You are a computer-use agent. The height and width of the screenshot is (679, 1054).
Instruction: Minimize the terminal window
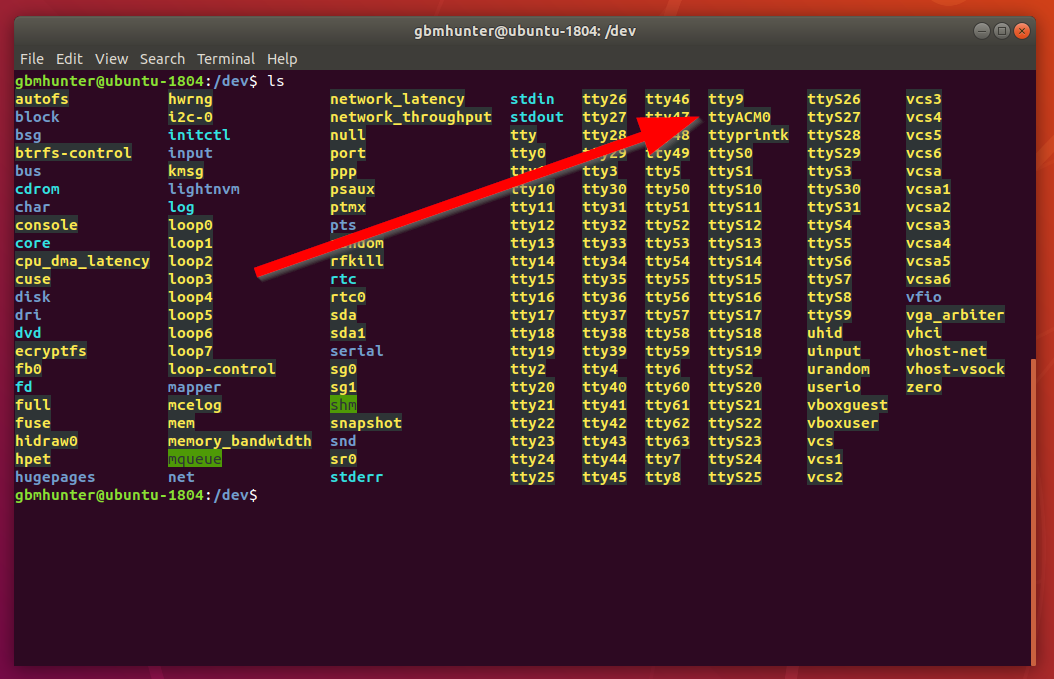tap(981, 31)
